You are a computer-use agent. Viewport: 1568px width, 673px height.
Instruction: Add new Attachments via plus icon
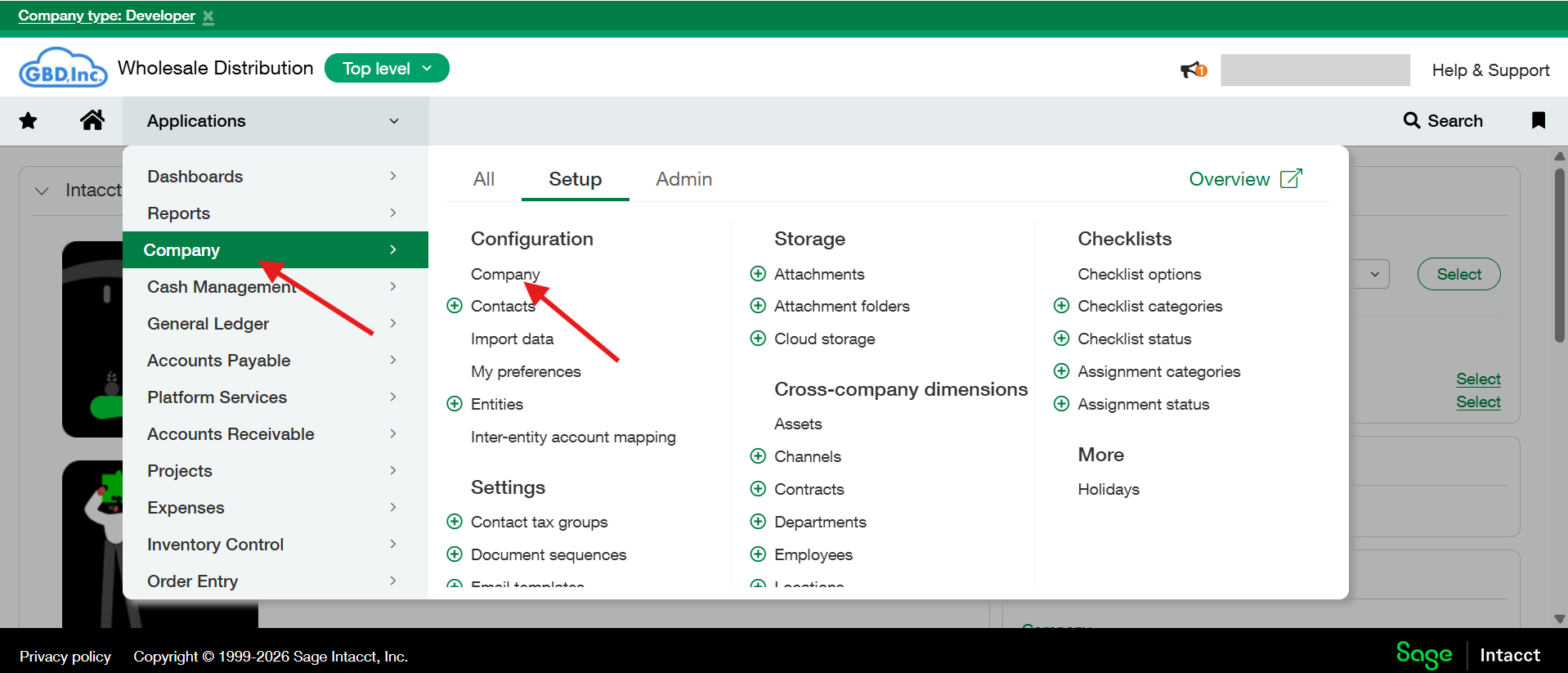click(758, 274)
